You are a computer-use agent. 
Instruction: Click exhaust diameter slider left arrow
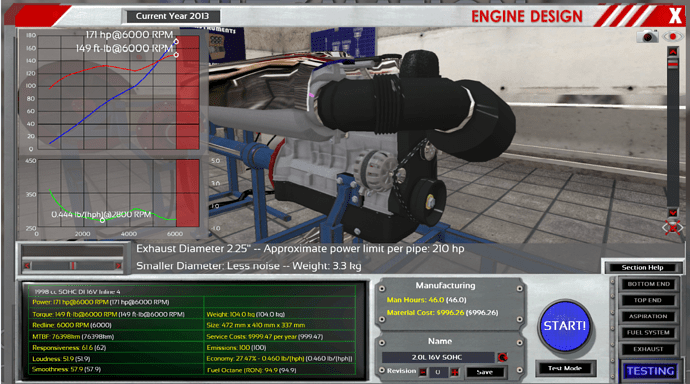(x=27, y=265)
